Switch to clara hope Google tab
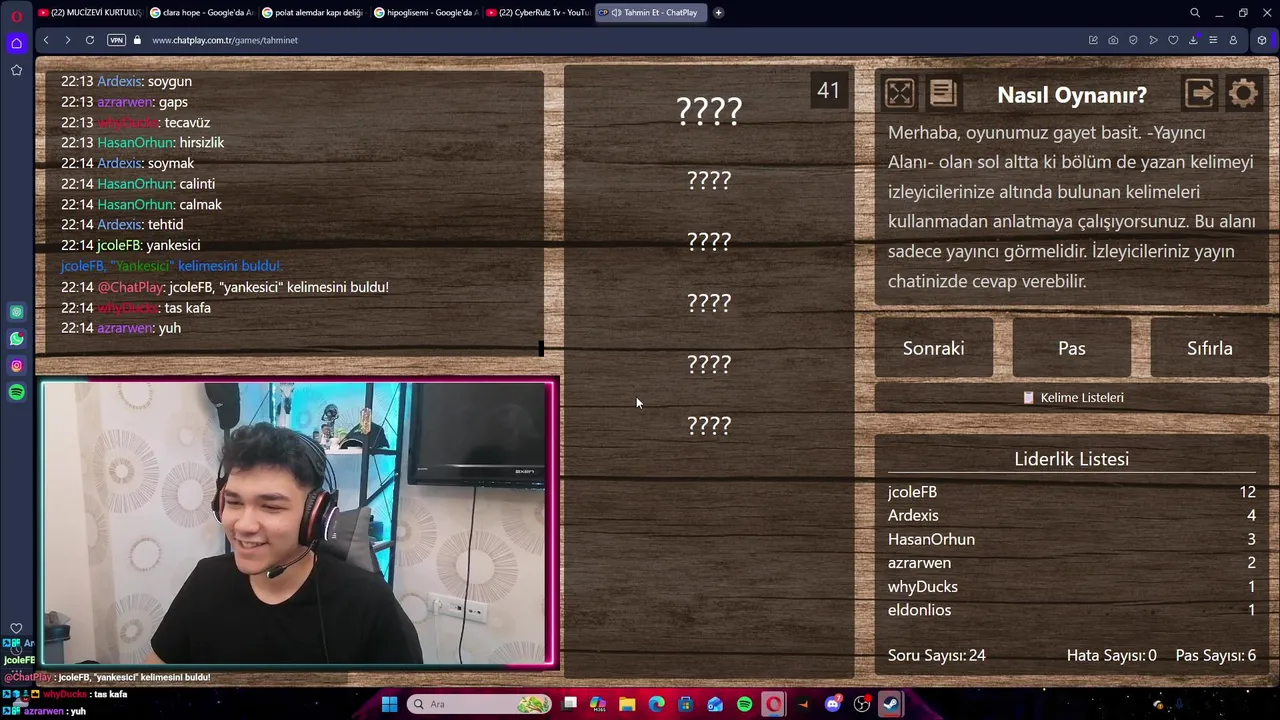 [x=202, y=13]
